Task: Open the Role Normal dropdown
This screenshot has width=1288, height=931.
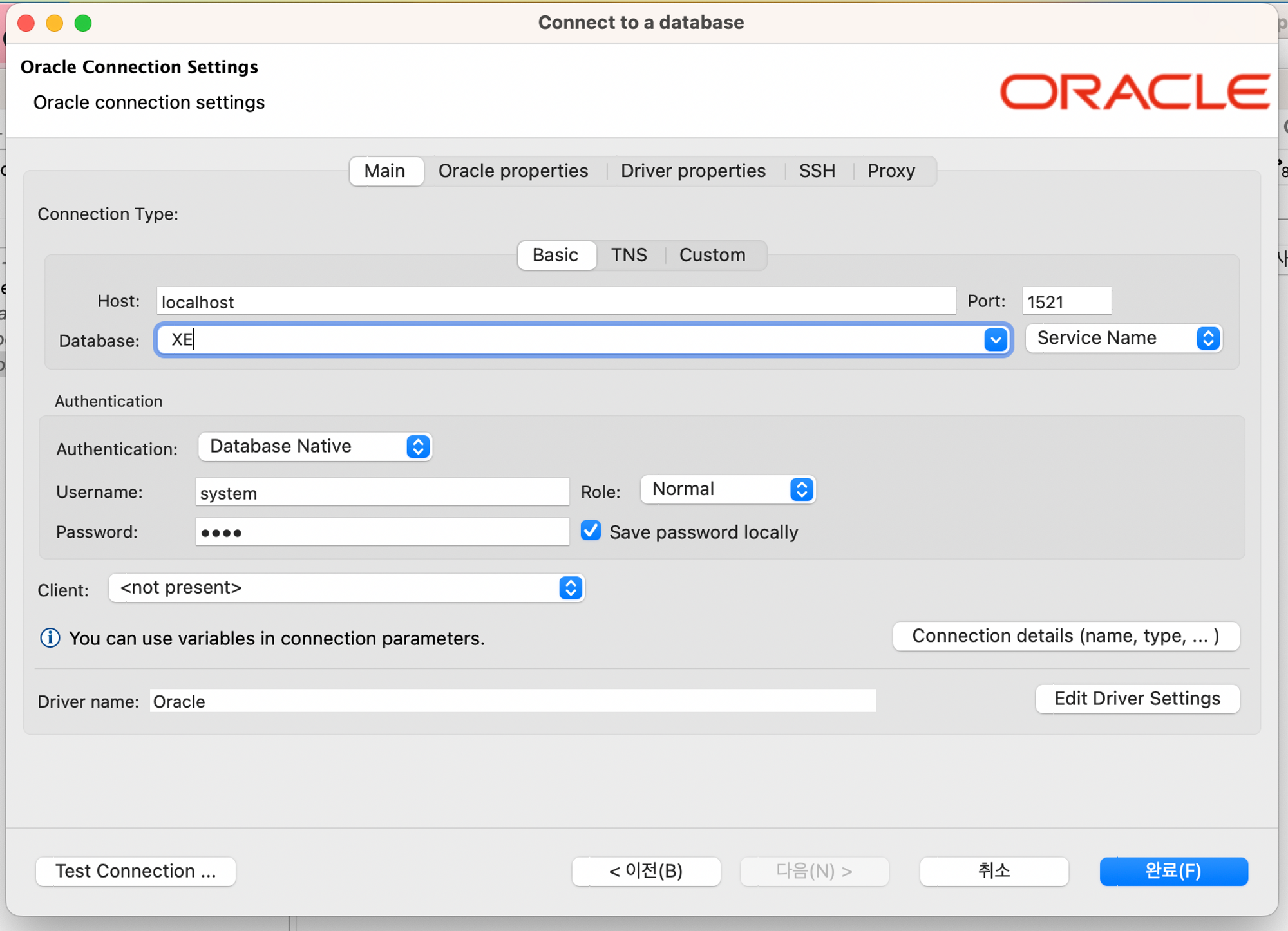Action: click(728, 489)
